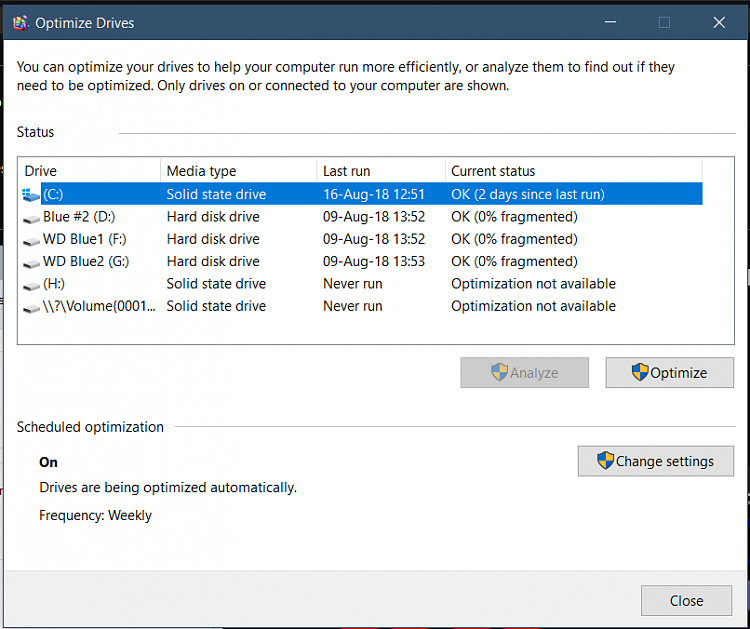Image resolution: width=750 pixels, height=629 pixels.
Task: Click the Analyze button label
Action: (534, 373)
